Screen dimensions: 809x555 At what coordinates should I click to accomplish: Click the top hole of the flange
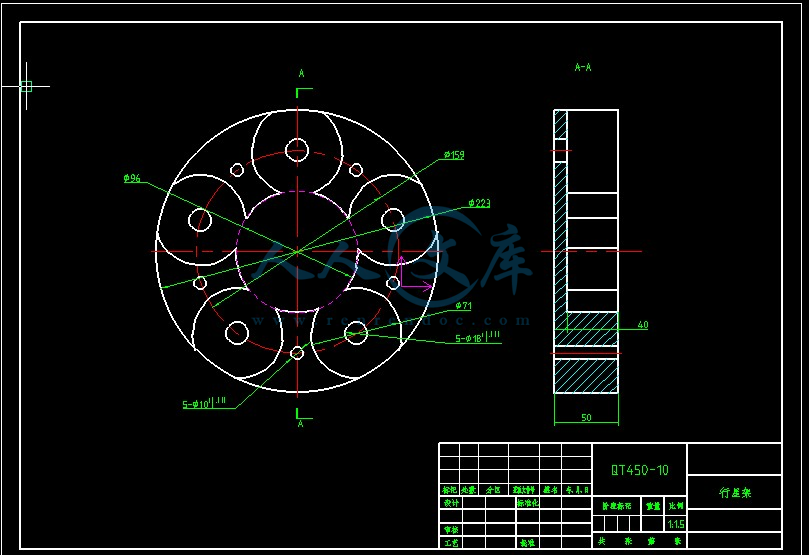297,150
